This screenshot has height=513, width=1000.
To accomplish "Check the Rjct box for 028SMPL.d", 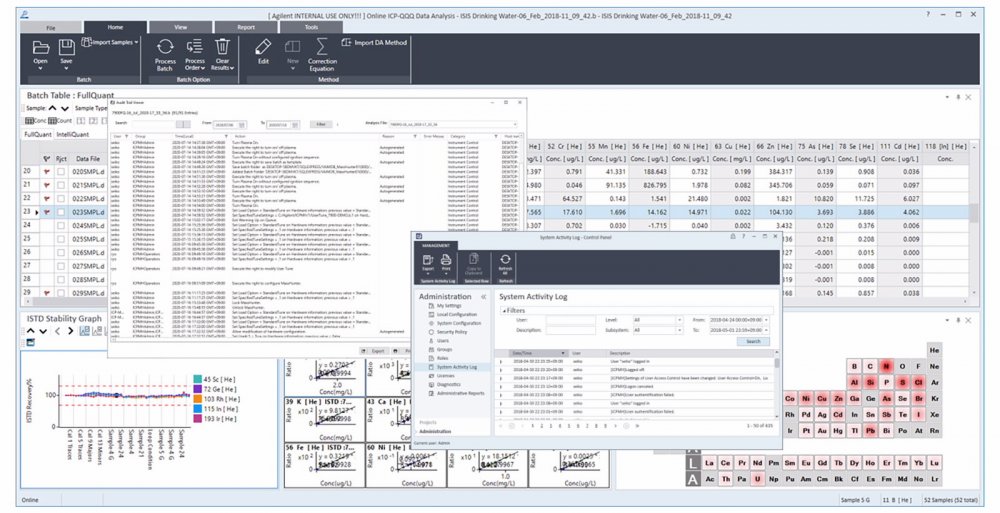I will click(61, 279).
